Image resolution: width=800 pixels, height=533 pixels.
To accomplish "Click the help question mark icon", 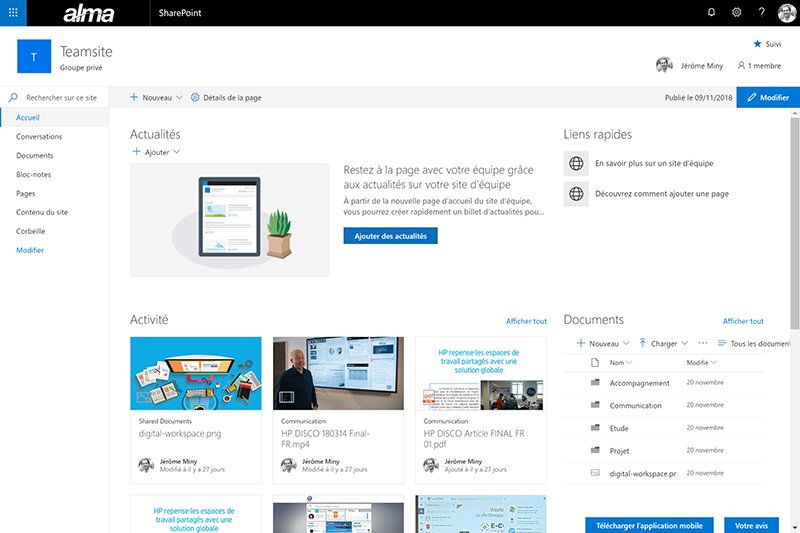I will [762, 13].
